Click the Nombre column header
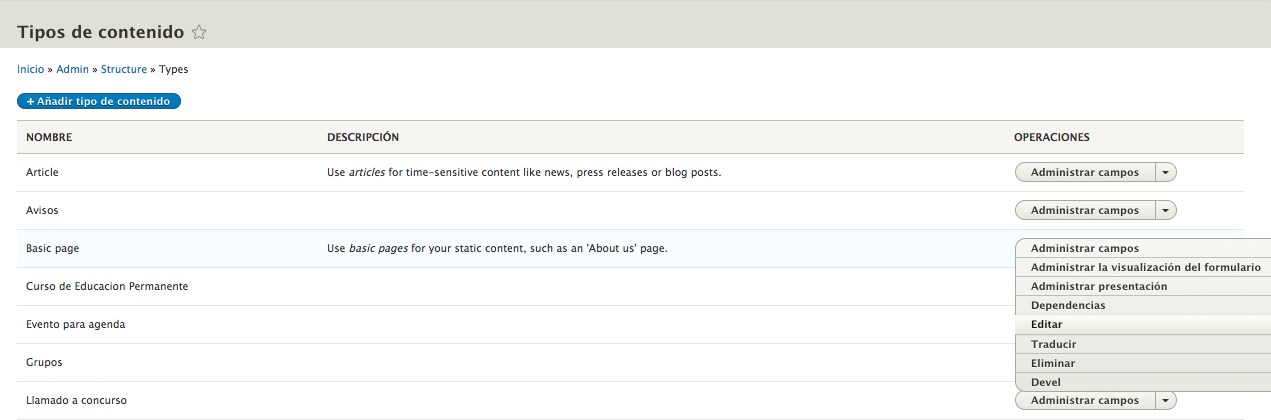The height and width of the screenshot is (420, 1271). 49,137
